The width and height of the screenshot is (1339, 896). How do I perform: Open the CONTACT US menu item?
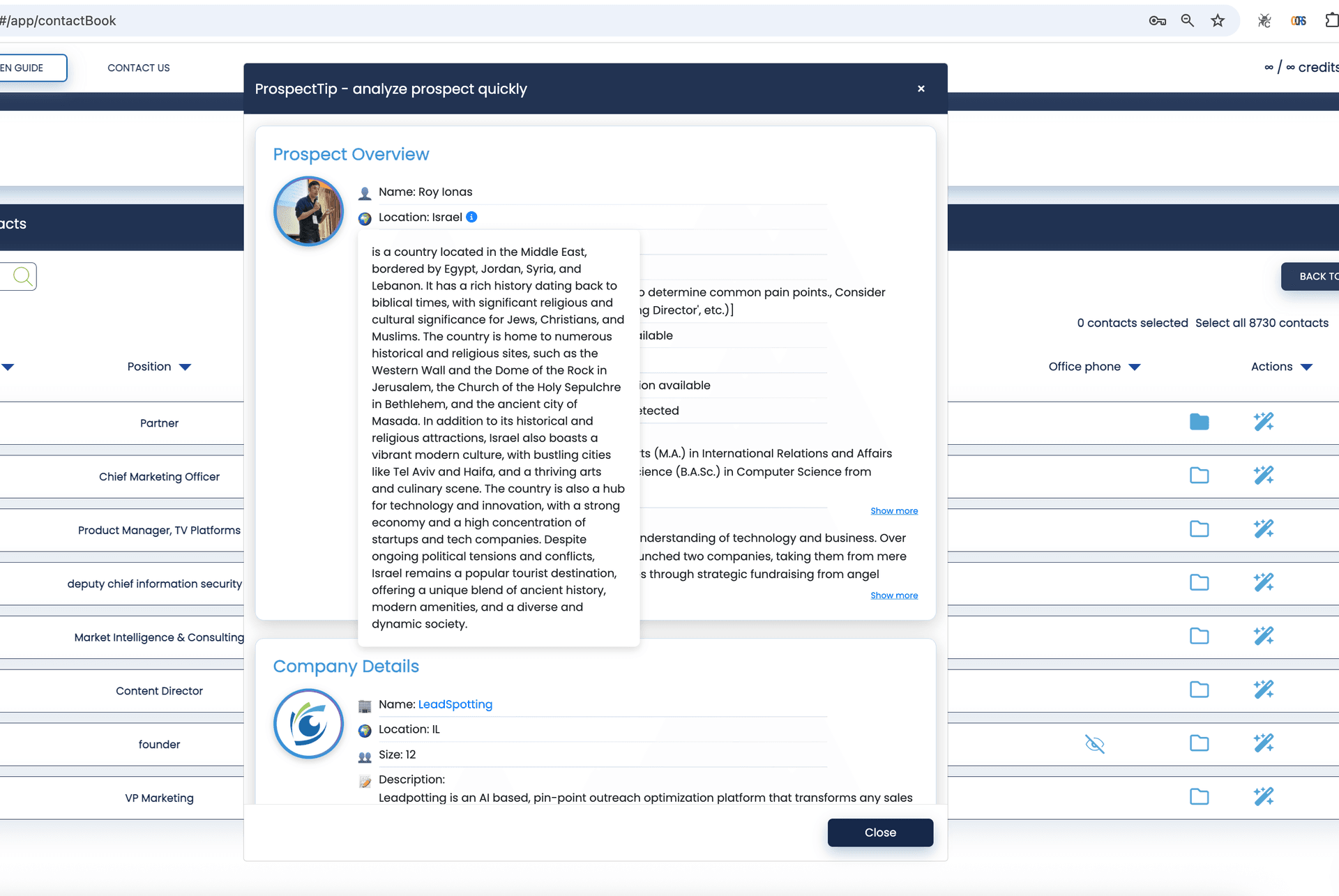pos(139,68)
